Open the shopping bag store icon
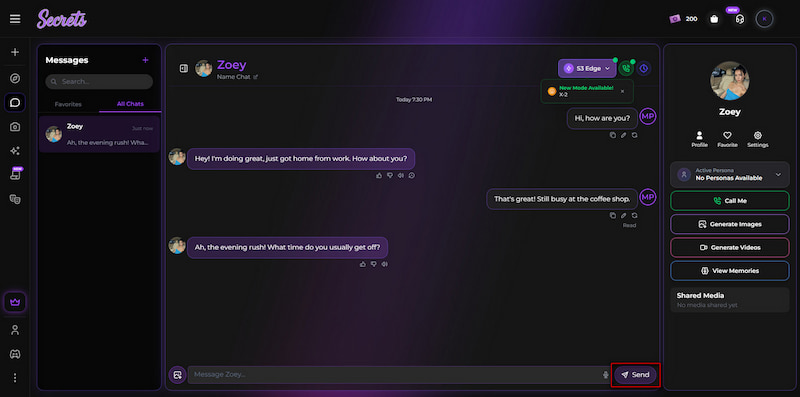The image size is (800, 397). point(714,19)
